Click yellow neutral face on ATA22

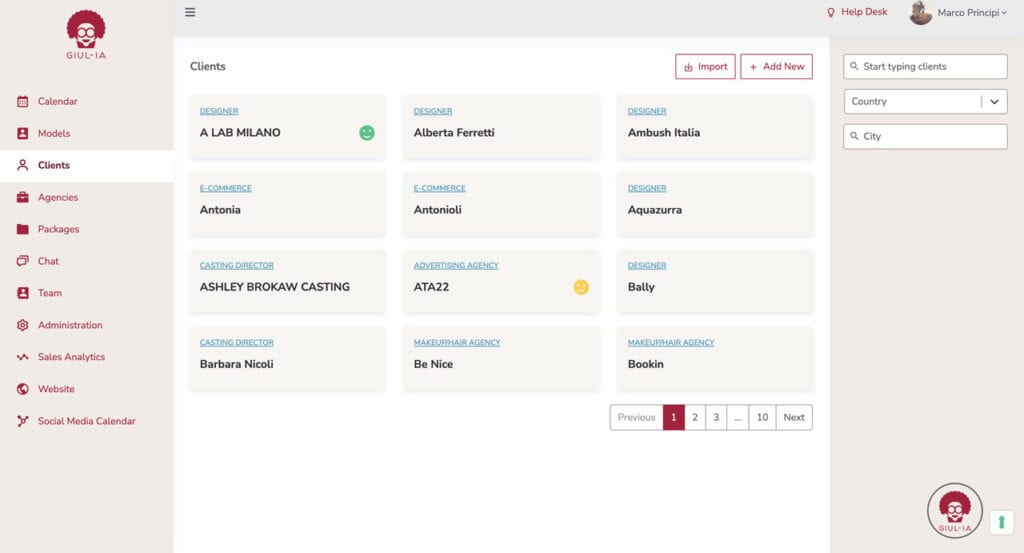tap(581, 287)
